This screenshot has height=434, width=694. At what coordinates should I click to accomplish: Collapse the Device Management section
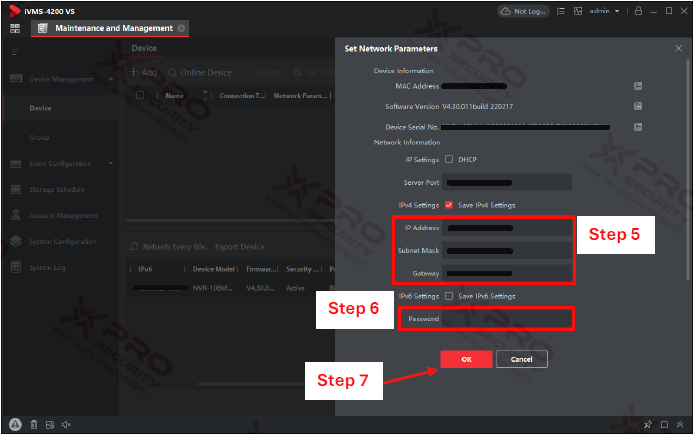click(x=111, y=79)
